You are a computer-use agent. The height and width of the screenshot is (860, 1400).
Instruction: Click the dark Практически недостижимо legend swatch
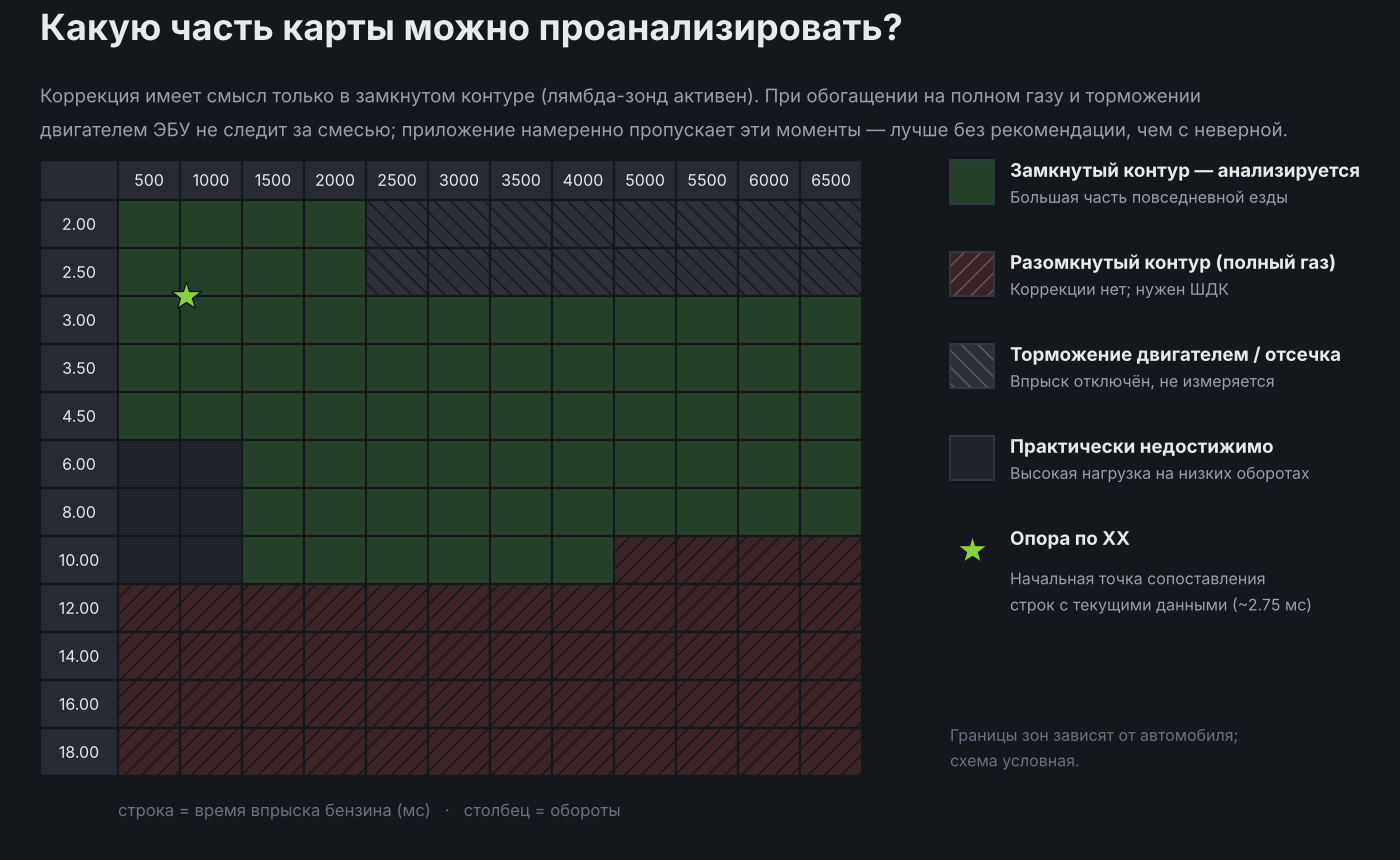[972, 458]
